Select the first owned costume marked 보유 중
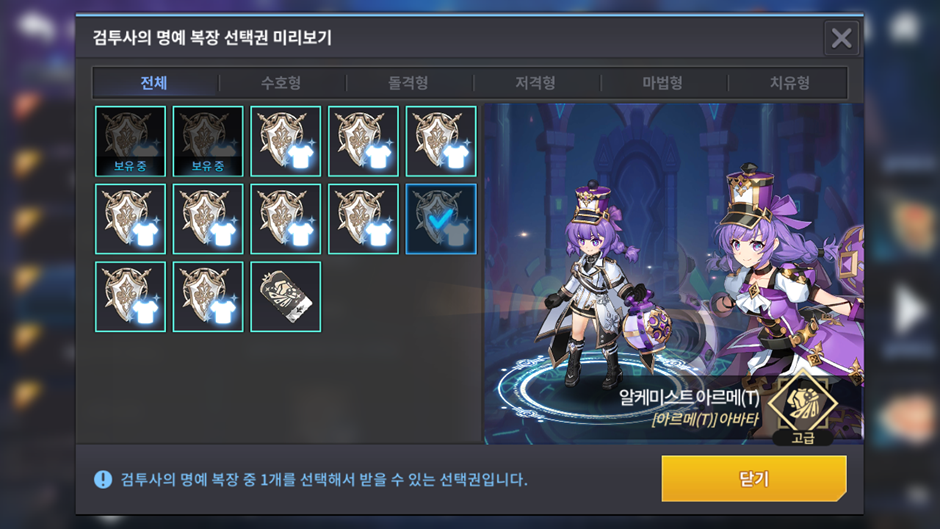Screen dimensions: 940x529 130,142
